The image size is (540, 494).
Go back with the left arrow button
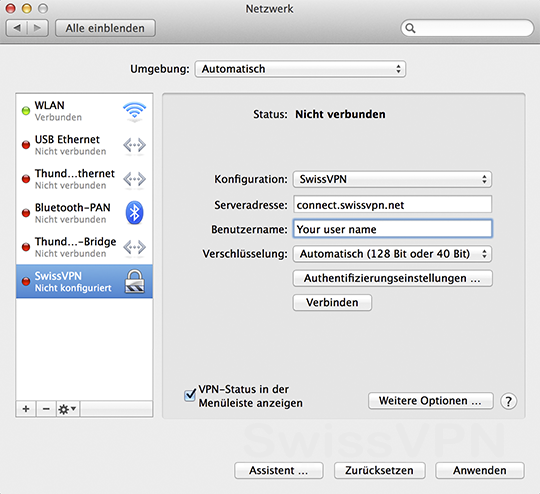(x=17, y=28)
